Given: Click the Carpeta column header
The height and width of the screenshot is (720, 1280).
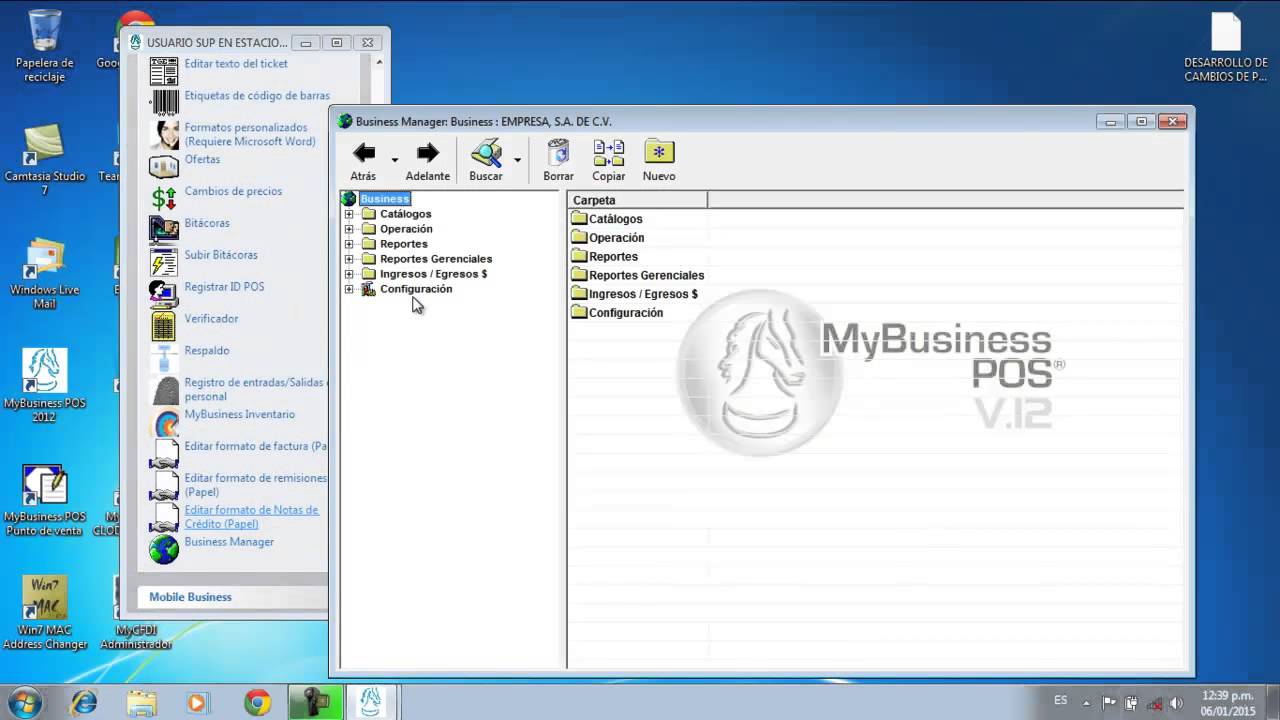Looking at the screenshot, I should click(x=638, y=200).
